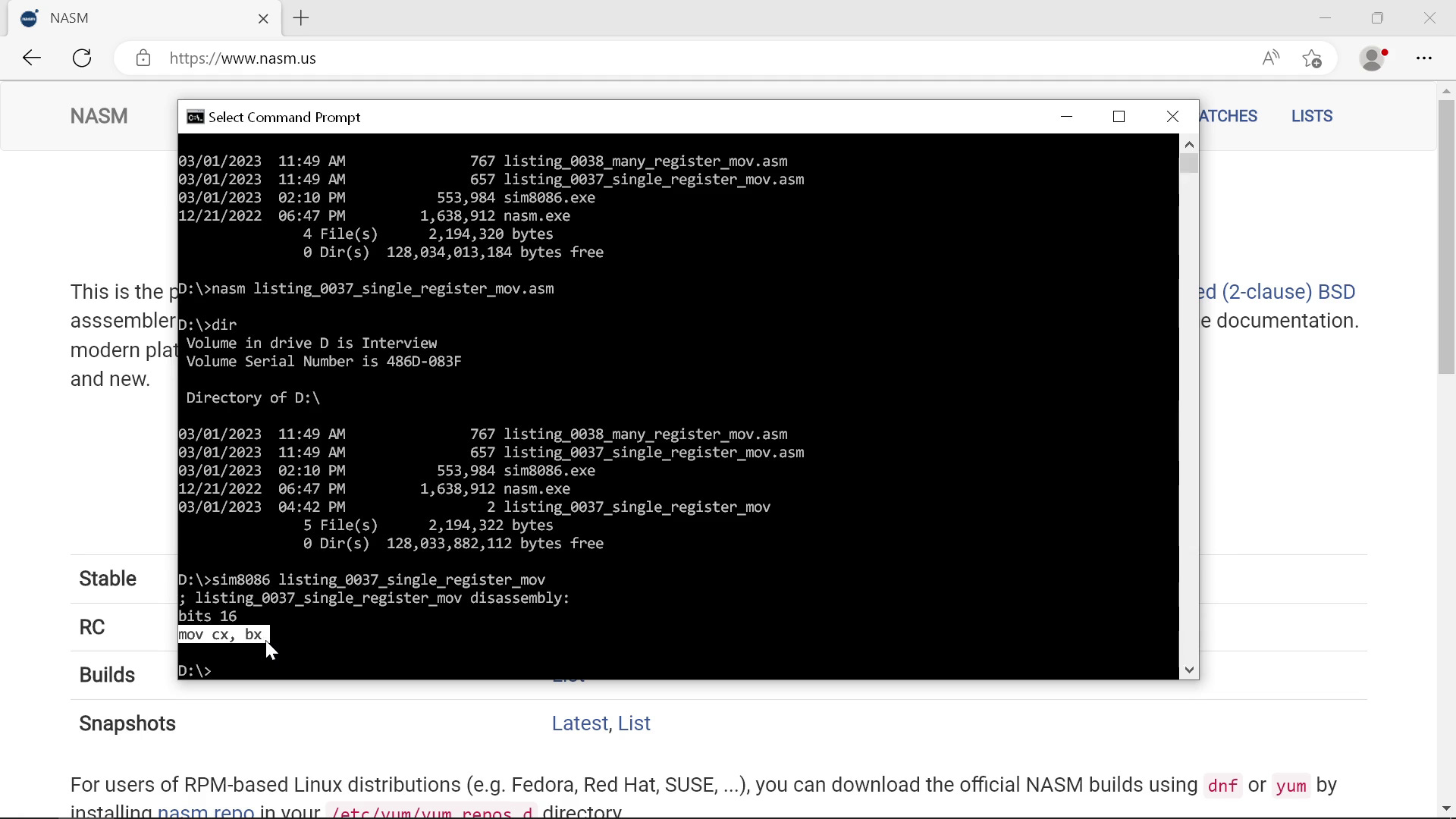Open the Latest snapshots link
This screenshot has width=1456, height=819.
(x=579, y=723)
